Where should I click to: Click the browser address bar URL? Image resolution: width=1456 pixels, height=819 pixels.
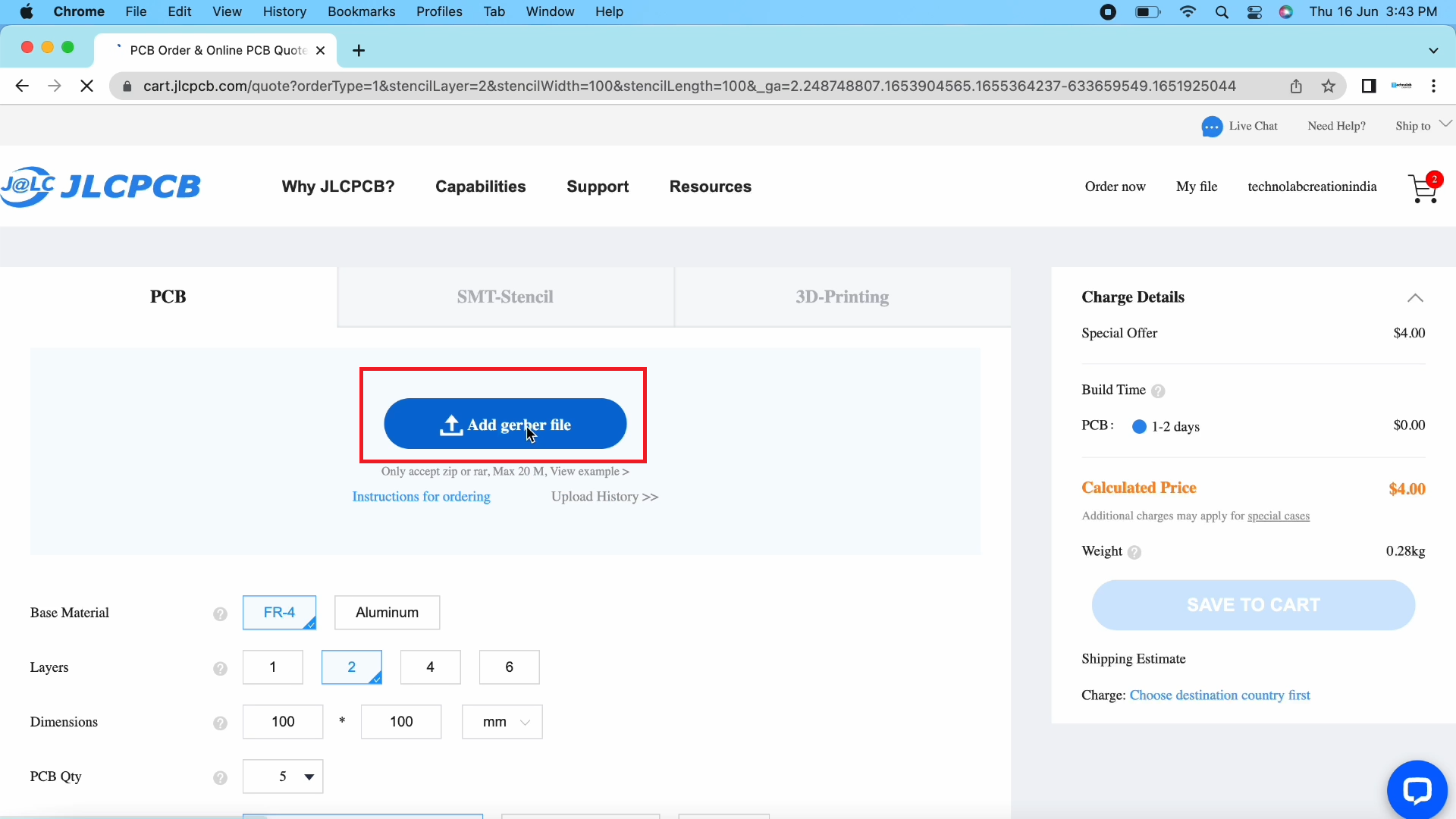pos(689,86)
